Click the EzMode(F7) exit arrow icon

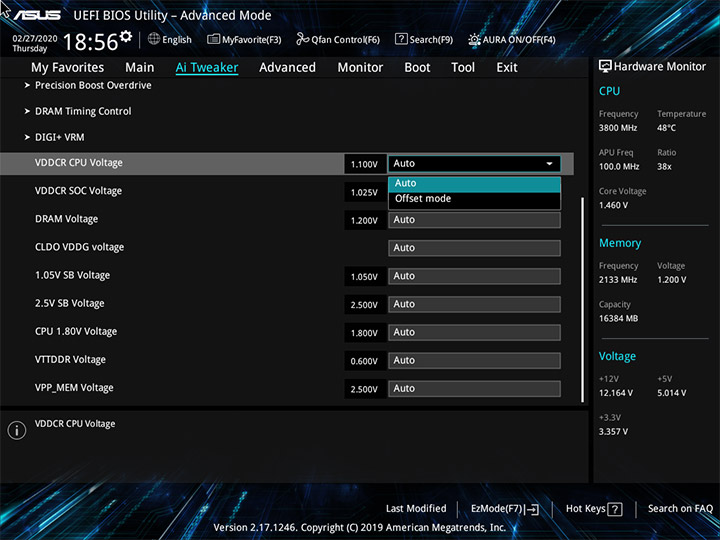[x=532, y=509]
